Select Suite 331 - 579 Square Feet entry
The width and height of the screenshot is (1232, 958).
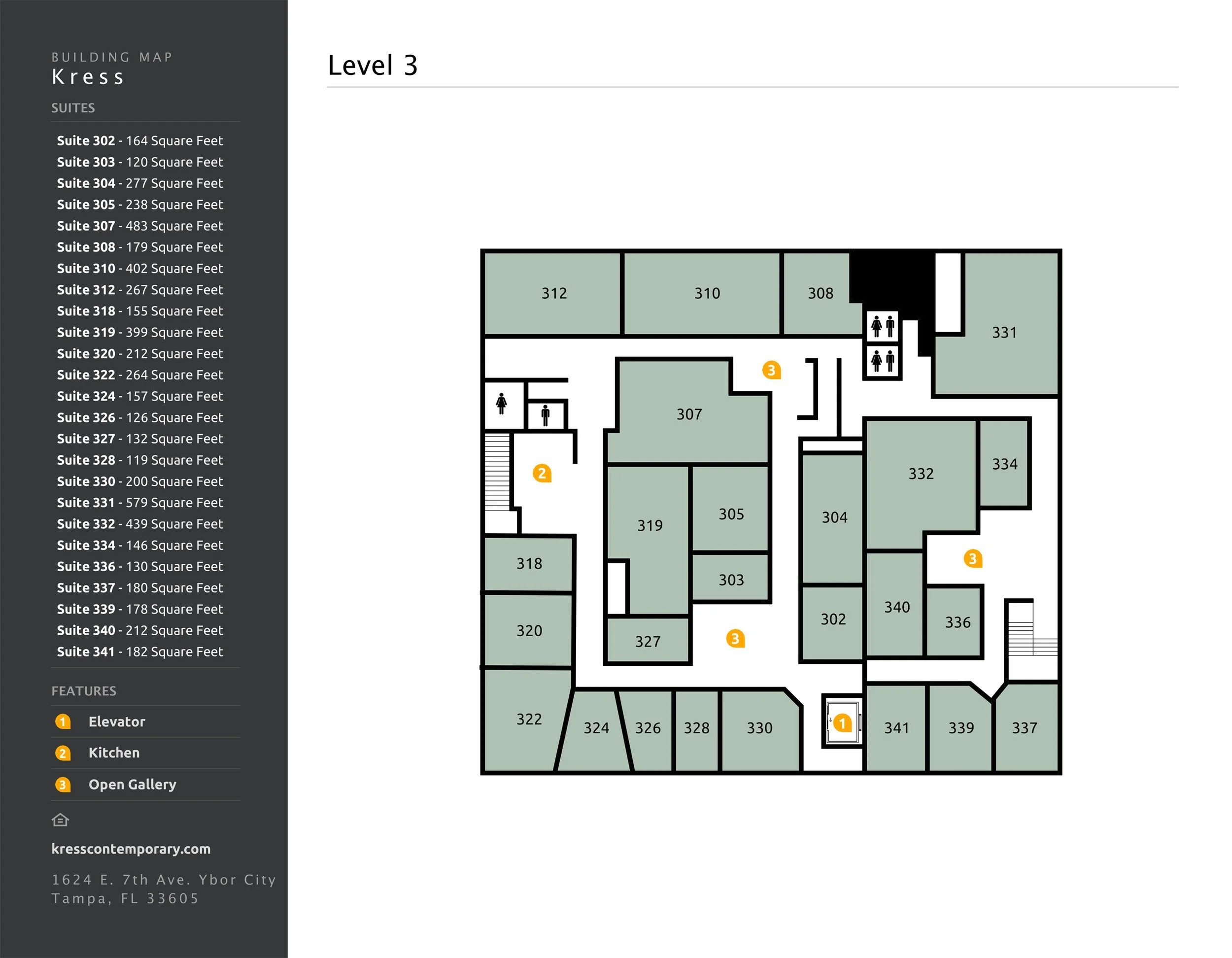140,502
